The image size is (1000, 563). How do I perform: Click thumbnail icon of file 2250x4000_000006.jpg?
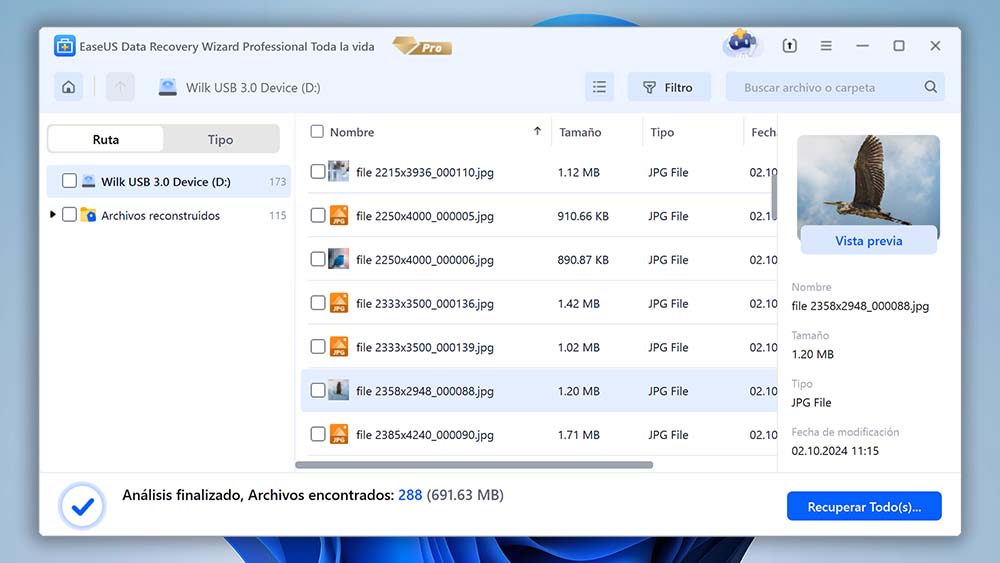pyautogui.click(x=338, y=259)
